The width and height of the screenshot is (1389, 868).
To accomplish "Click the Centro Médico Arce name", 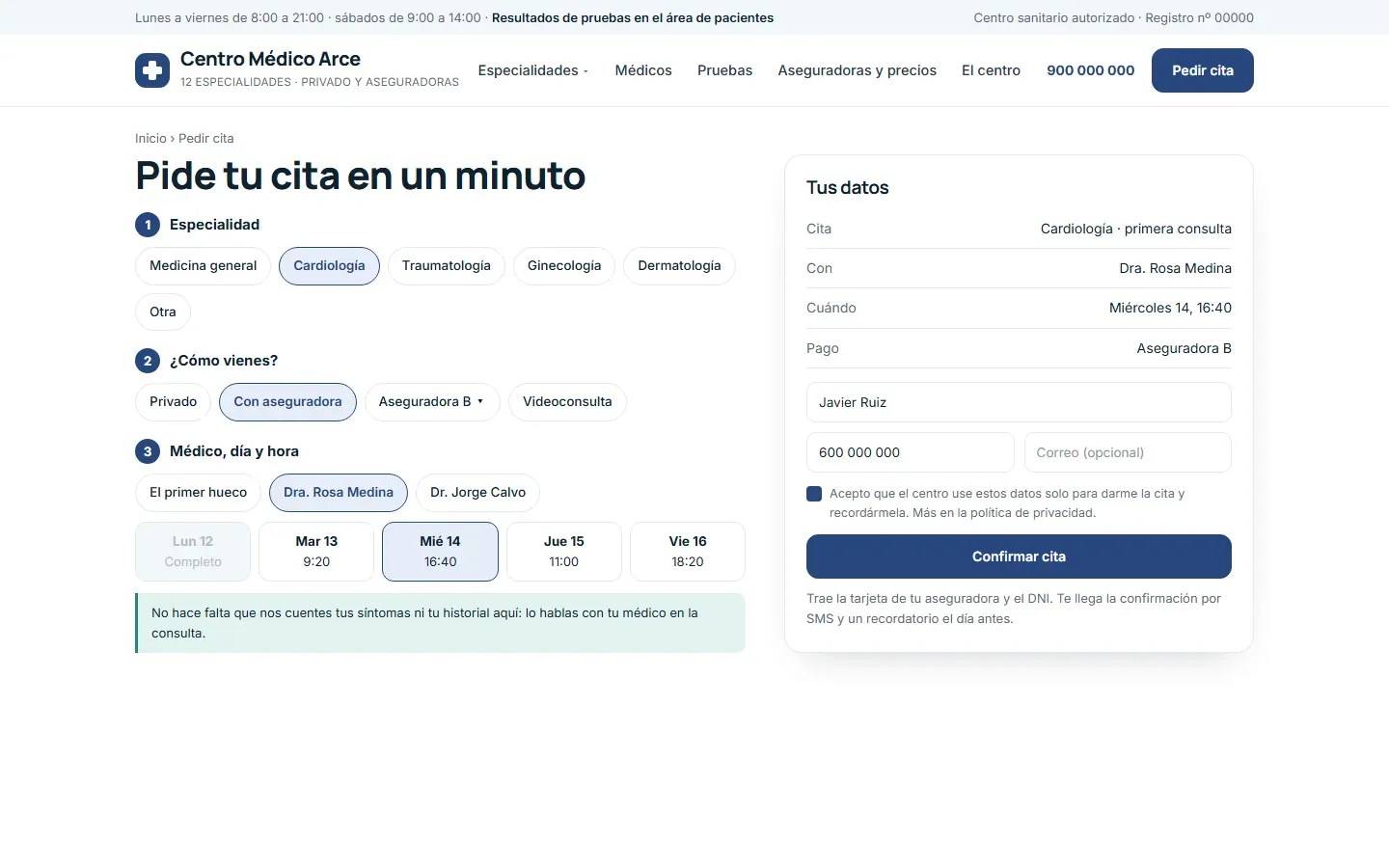I will [270, 59].
